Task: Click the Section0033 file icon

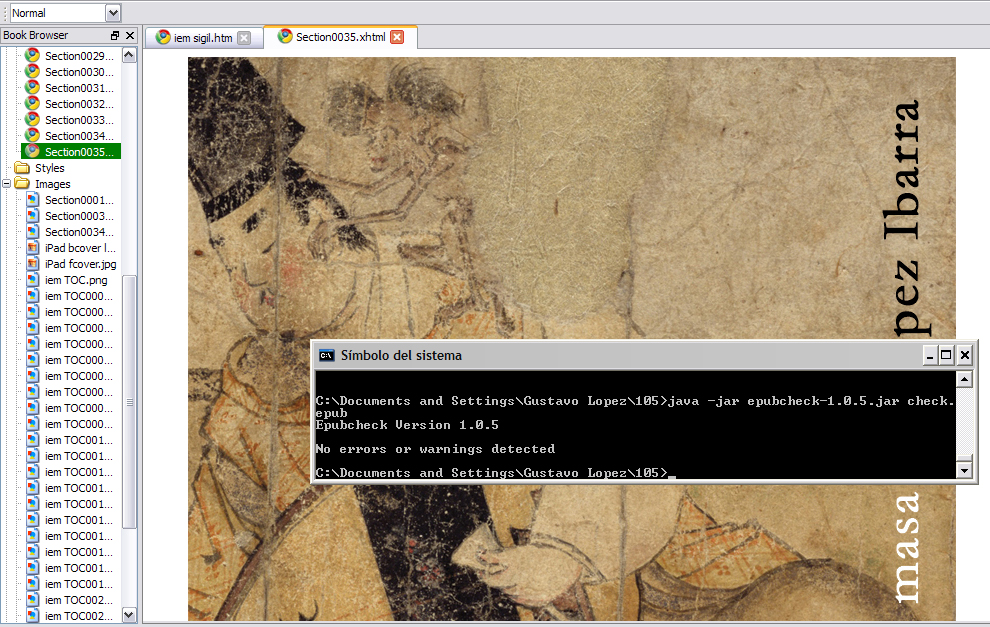Action: click(x=32, y=119)
